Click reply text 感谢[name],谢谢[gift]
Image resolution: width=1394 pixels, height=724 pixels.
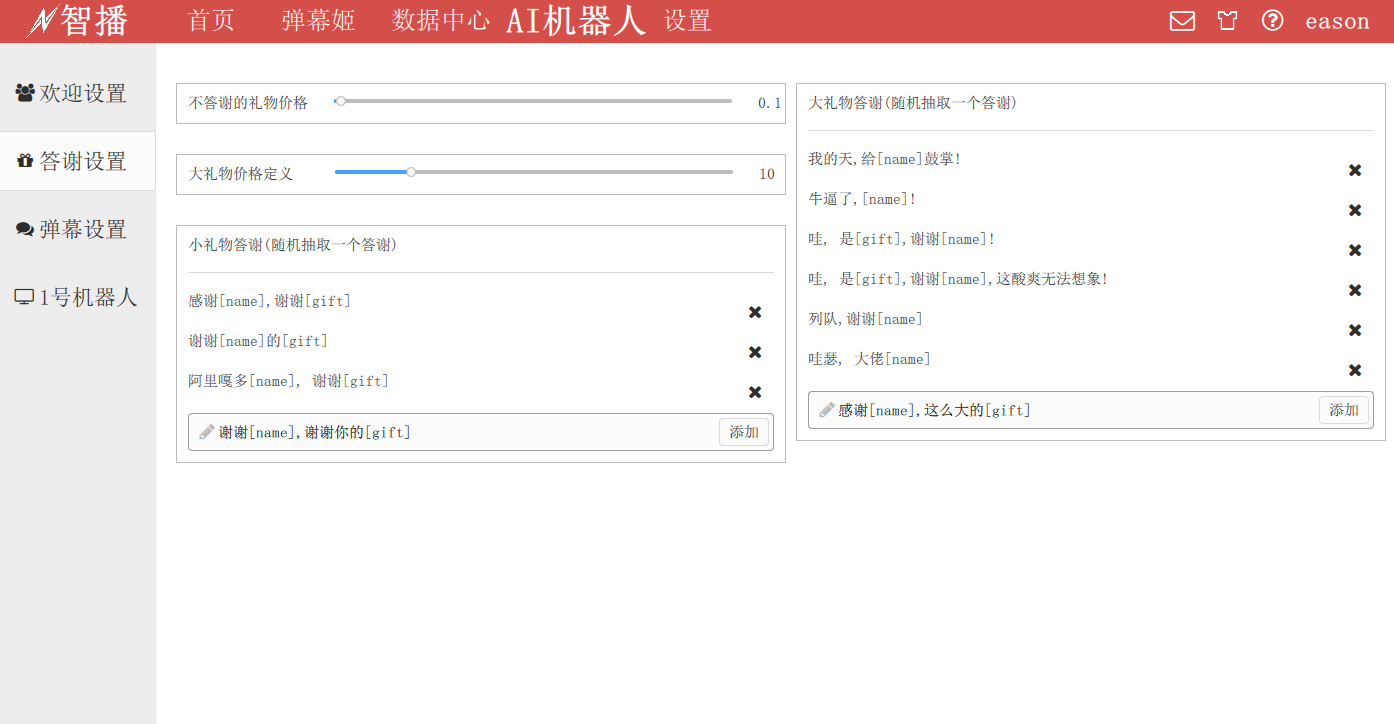click(270, 301)
